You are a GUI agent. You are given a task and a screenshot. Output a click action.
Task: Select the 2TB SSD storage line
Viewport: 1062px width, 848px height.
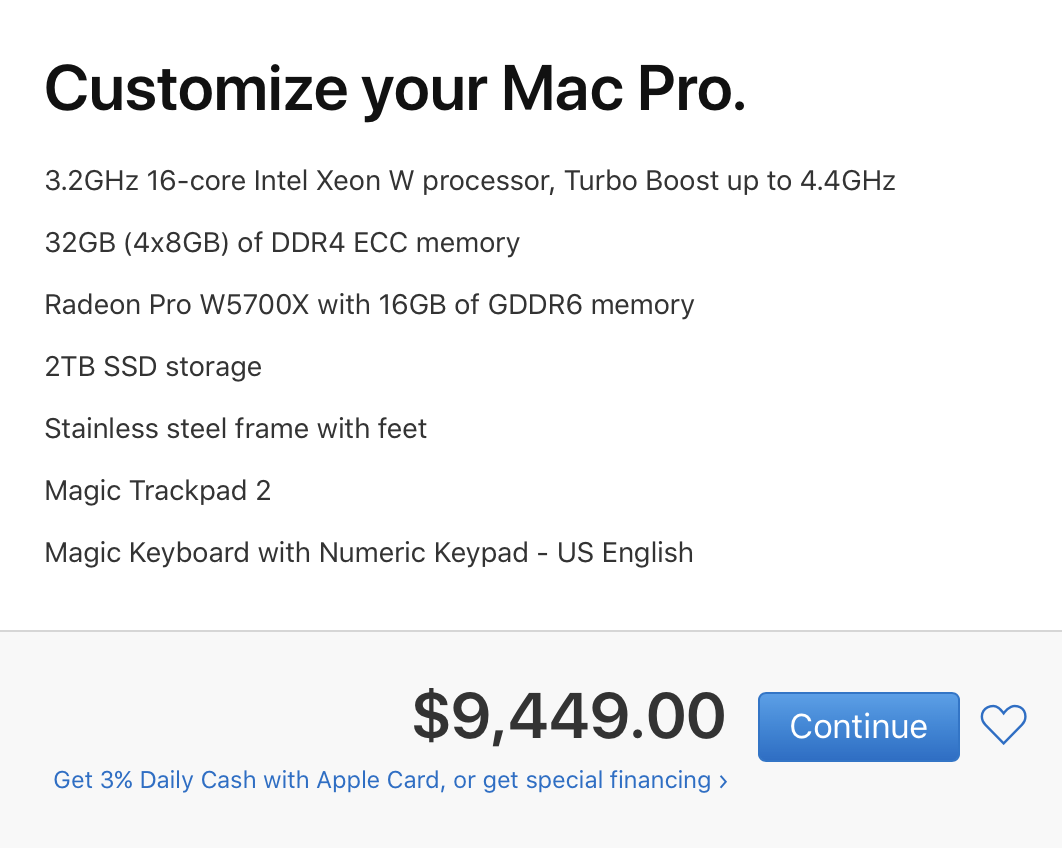pos(153,367)
